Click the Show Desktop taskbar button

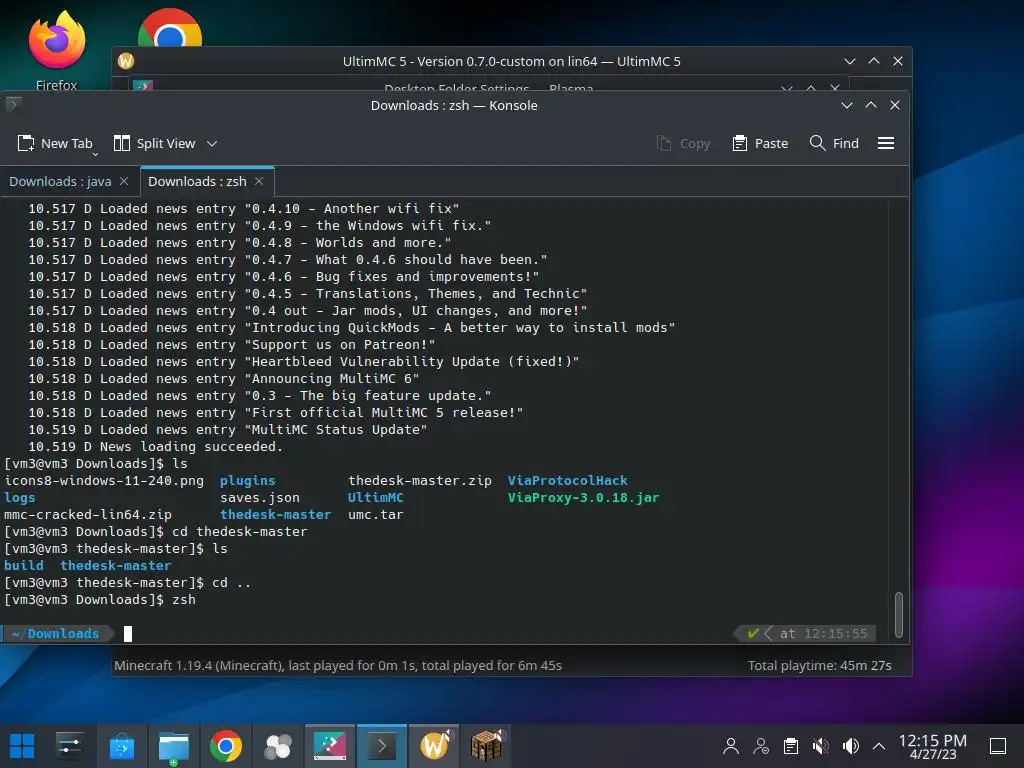coord(998,746)
